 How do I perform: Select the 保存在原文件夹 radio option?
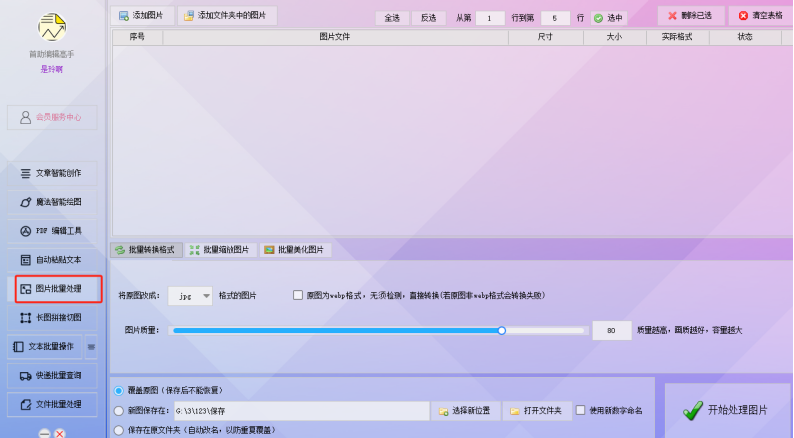(x=119, y=430)
